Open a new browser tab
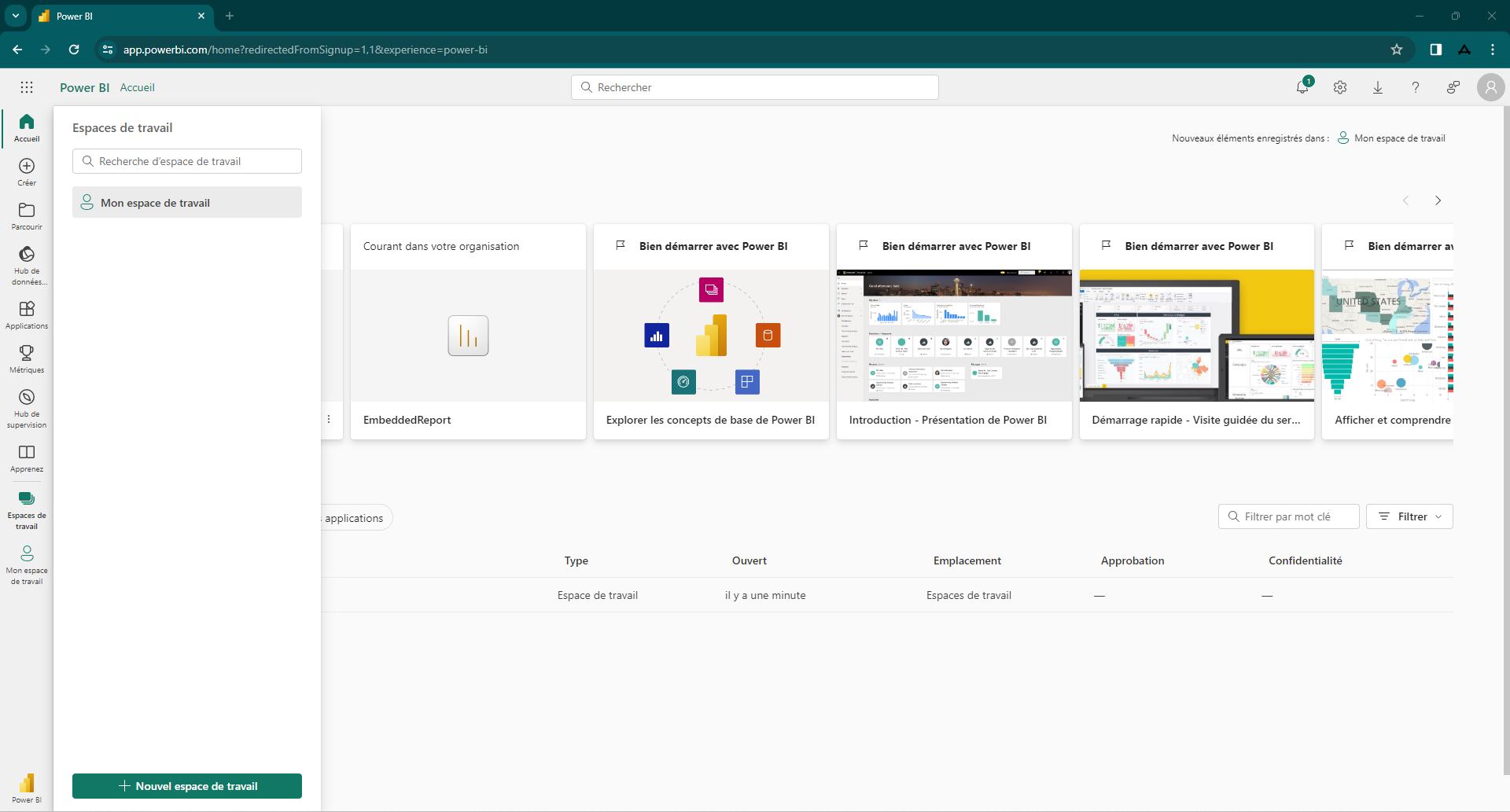1510x812 pixels. (x=230, y=16)
